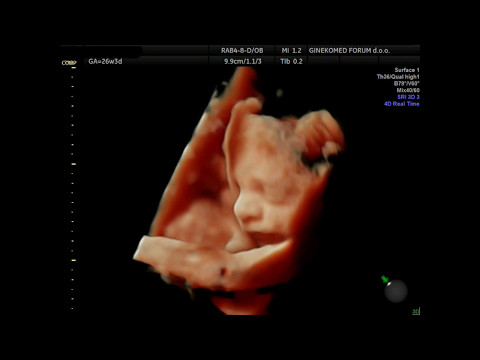Click the Mix40/60 setting text
This screenshot has height=360, width=480.
click(408, 90)
